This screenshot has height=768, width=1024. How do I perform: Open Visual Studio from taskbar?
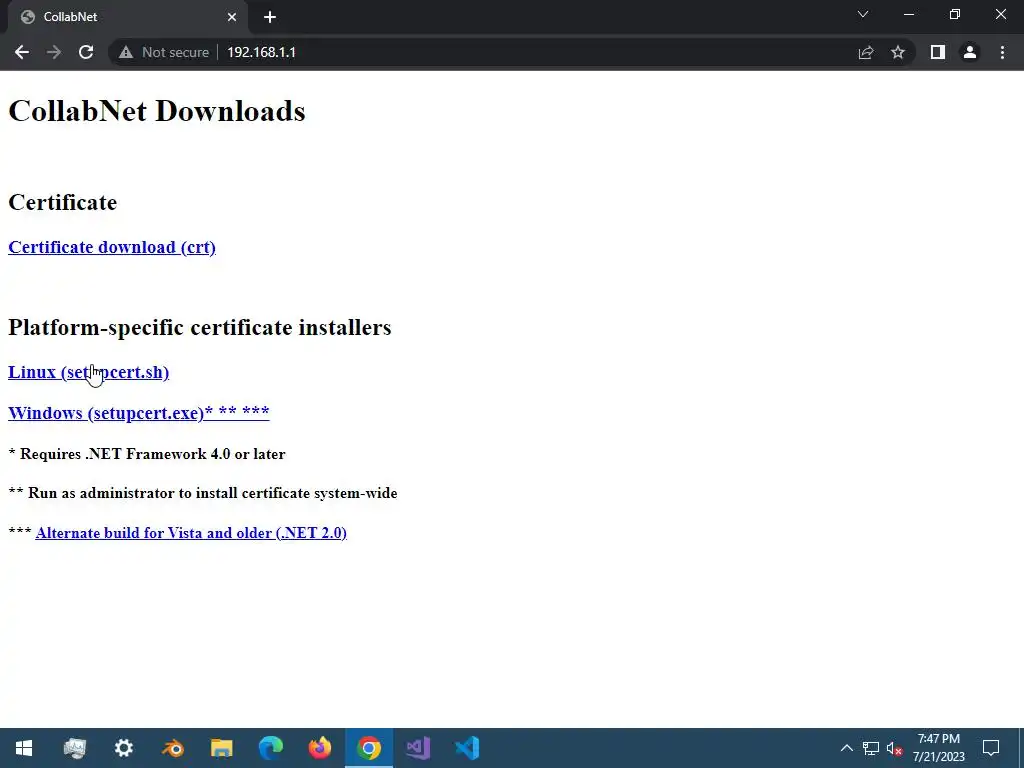coord(418,748)
